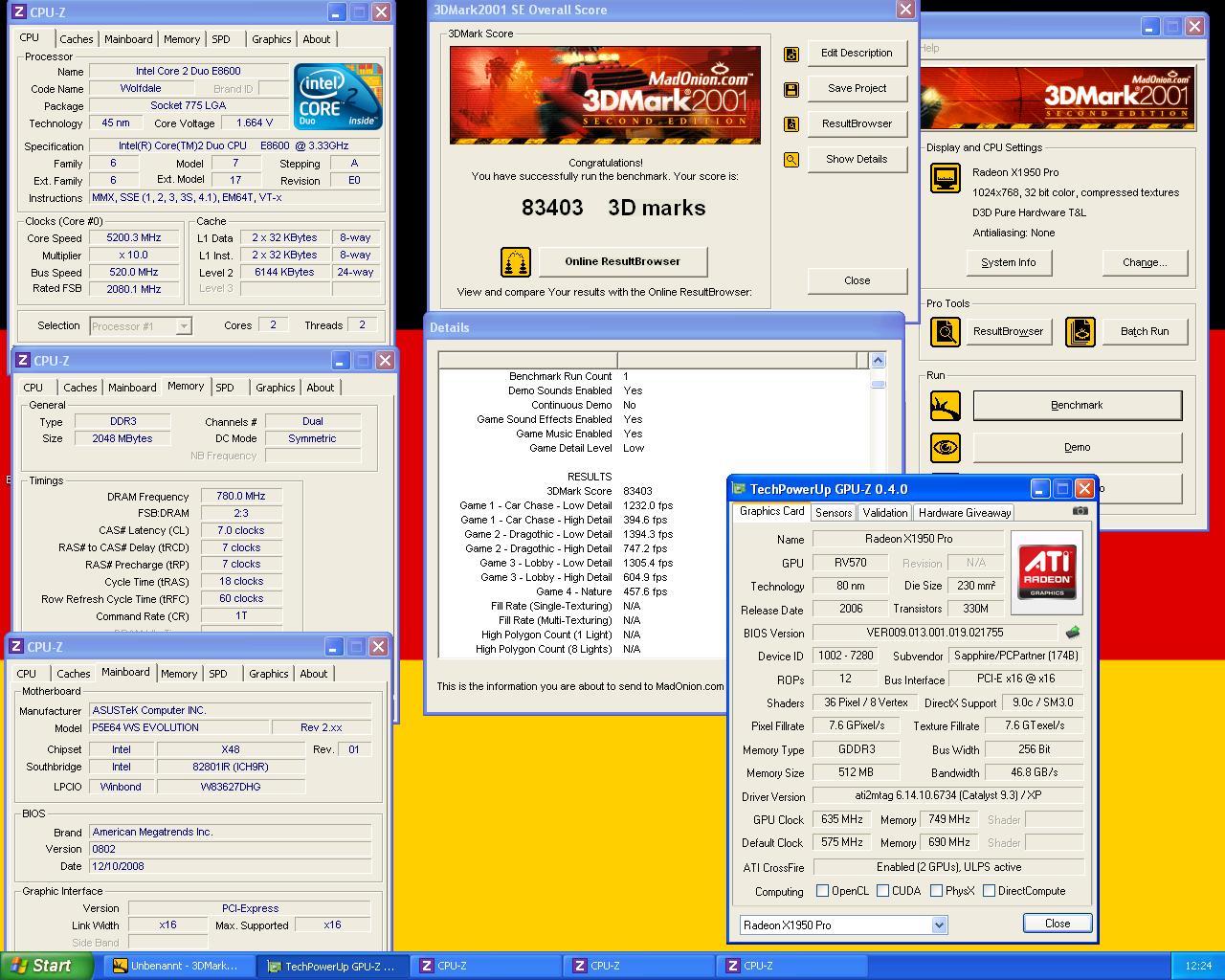This screenshot has height=980, width=1225.
Task: Open the About tab in CPU-Z Mainboard window
Action: coord(314,674)
